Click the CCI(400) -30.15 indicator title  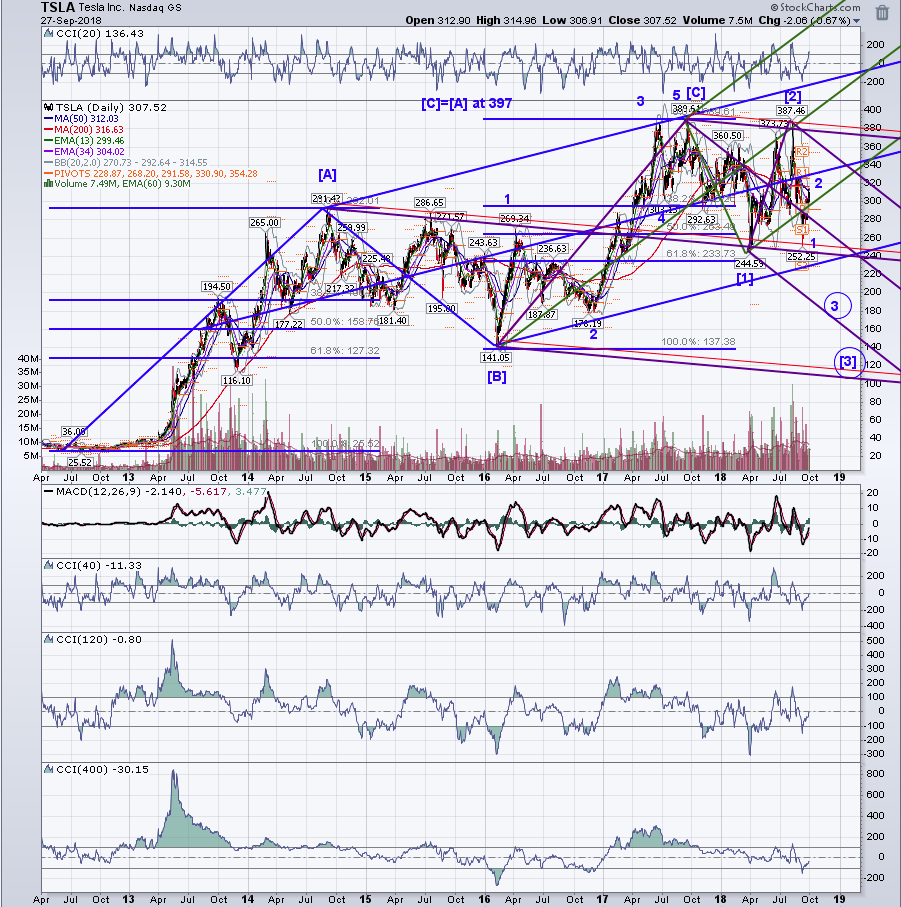click(x=102, y=769)
